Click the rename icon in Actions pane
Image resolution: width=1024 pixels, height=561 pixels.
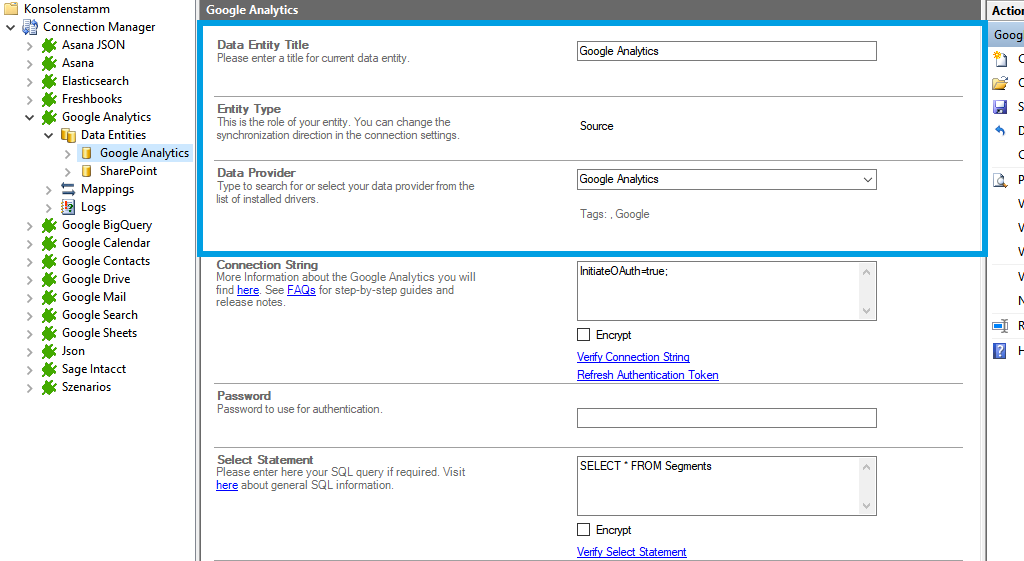click(x=1000, y=326)
